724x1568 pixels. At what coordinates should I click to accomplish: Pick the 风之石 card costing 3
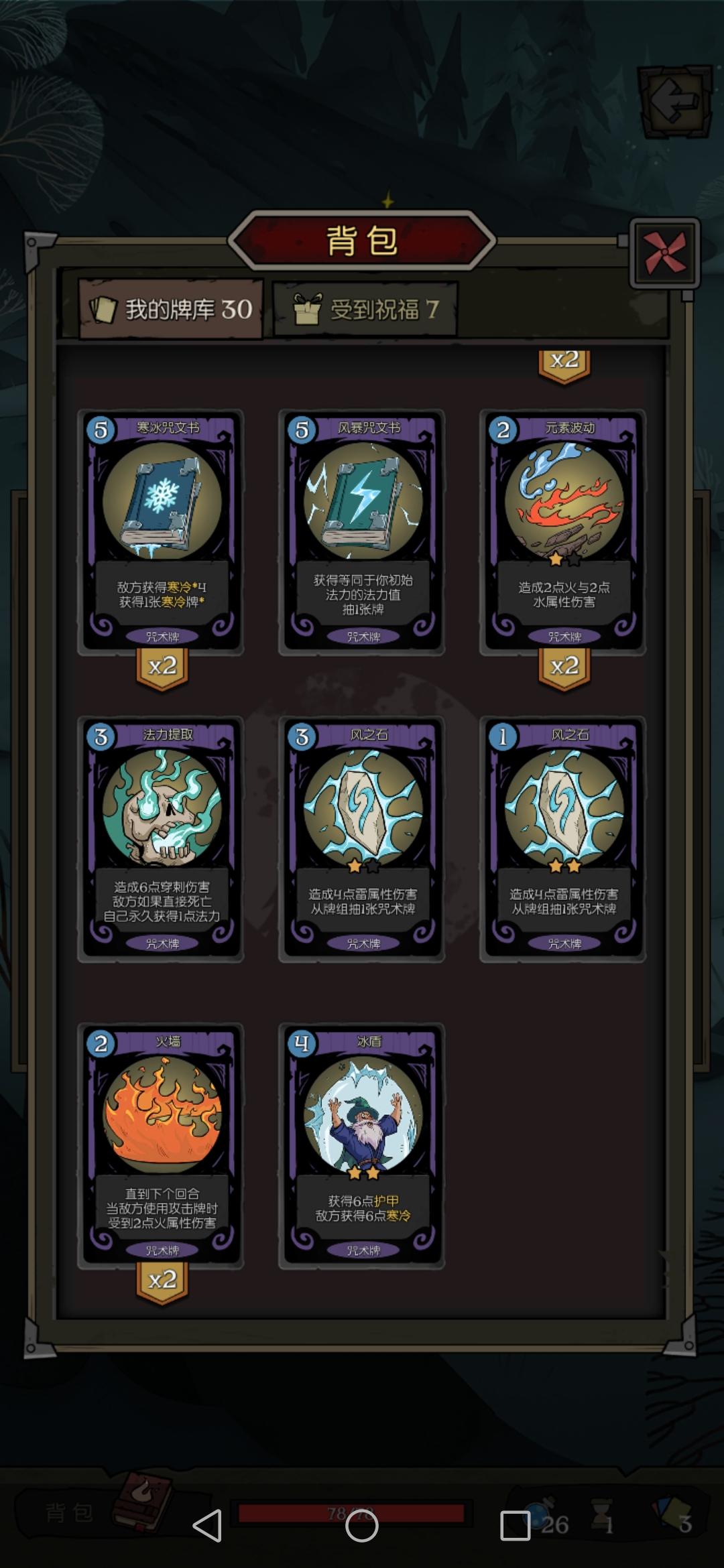point(362,839)
